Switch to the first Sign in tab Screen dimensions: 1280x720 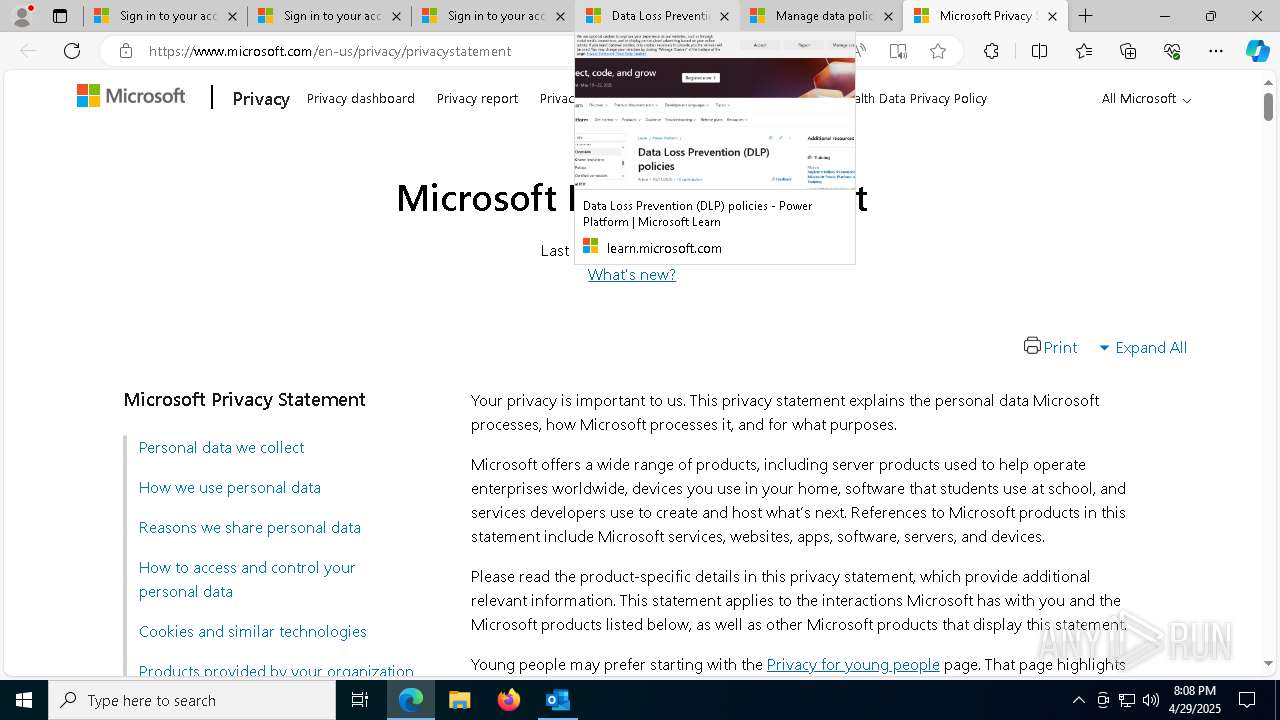point(166,16)
